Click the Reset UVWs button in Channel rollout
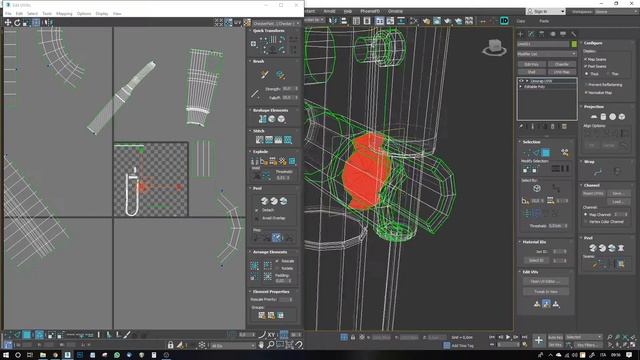 (x=593, y=193)
